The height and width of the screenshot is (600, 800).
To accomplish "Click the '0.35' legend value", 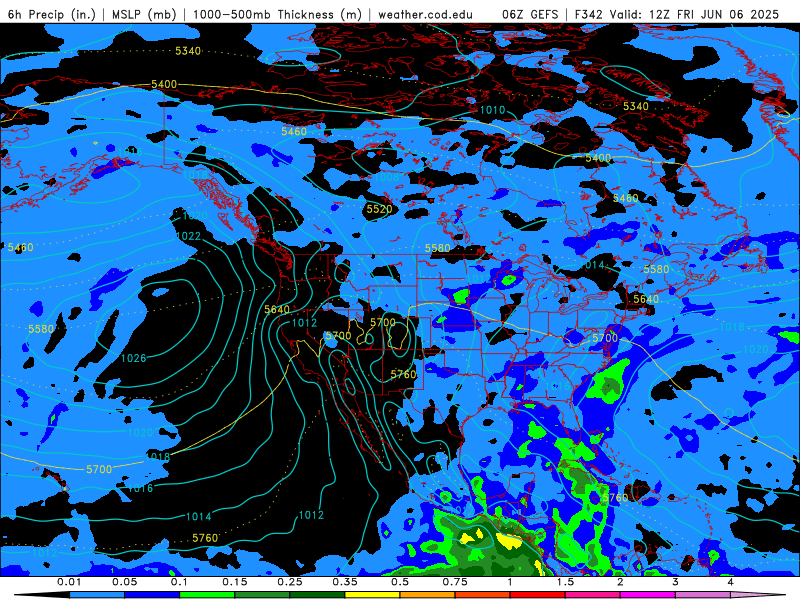I will tap(345, 582).
